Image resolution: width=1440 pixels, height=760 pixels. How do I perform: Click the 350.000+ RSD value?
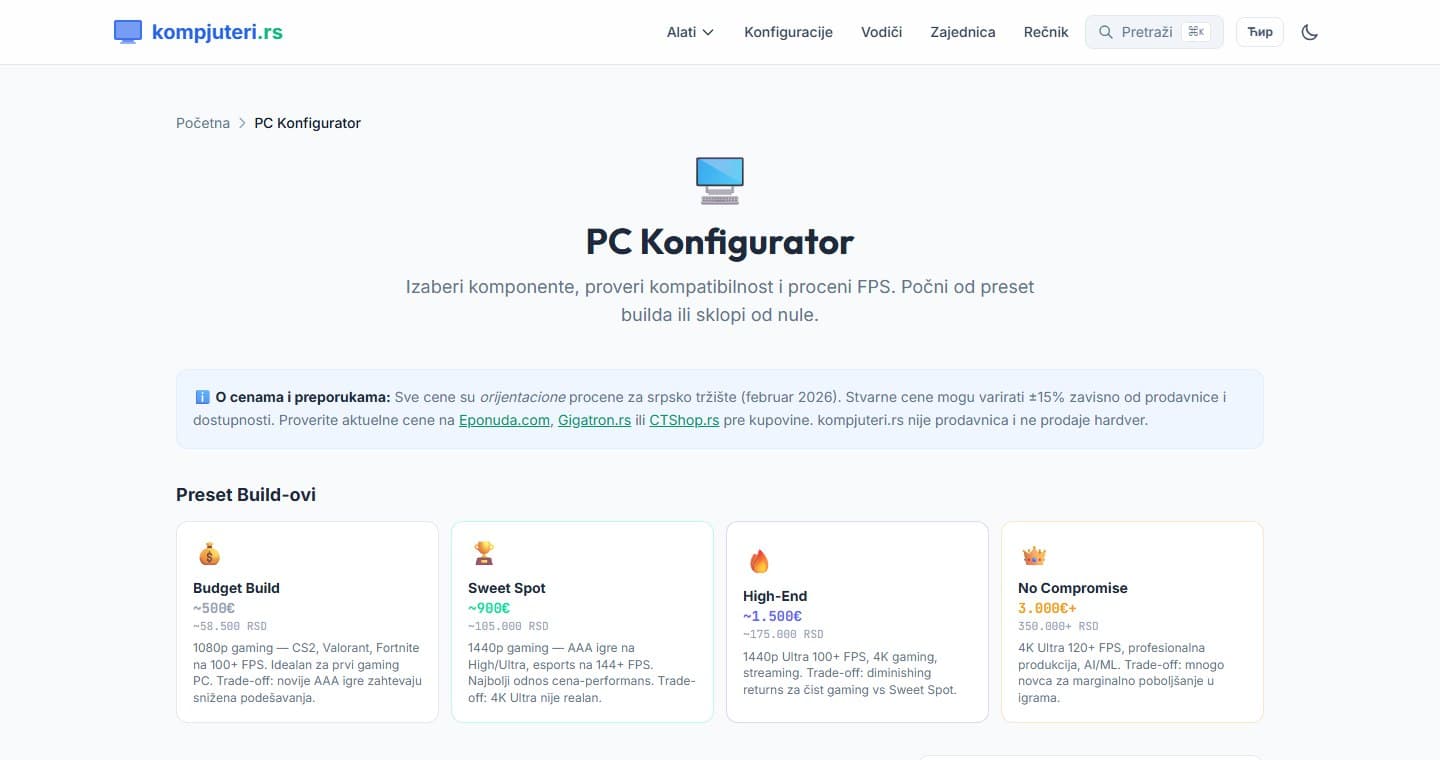(1058, 627)
